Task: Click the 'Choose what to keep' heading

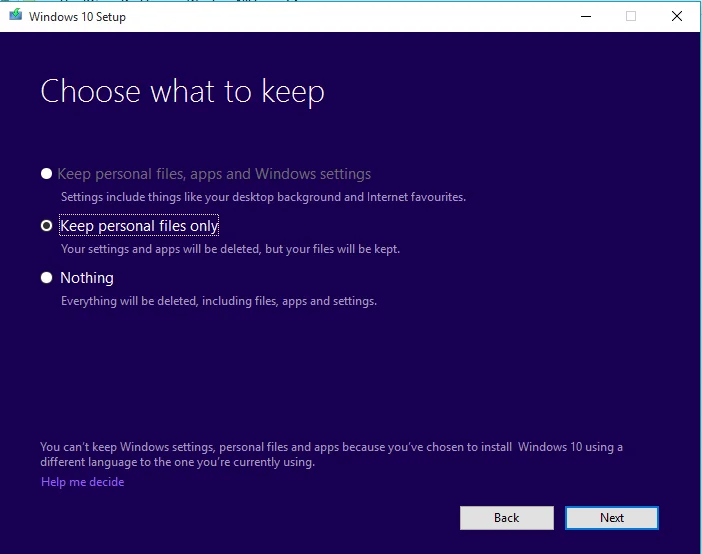Action: 182,92
